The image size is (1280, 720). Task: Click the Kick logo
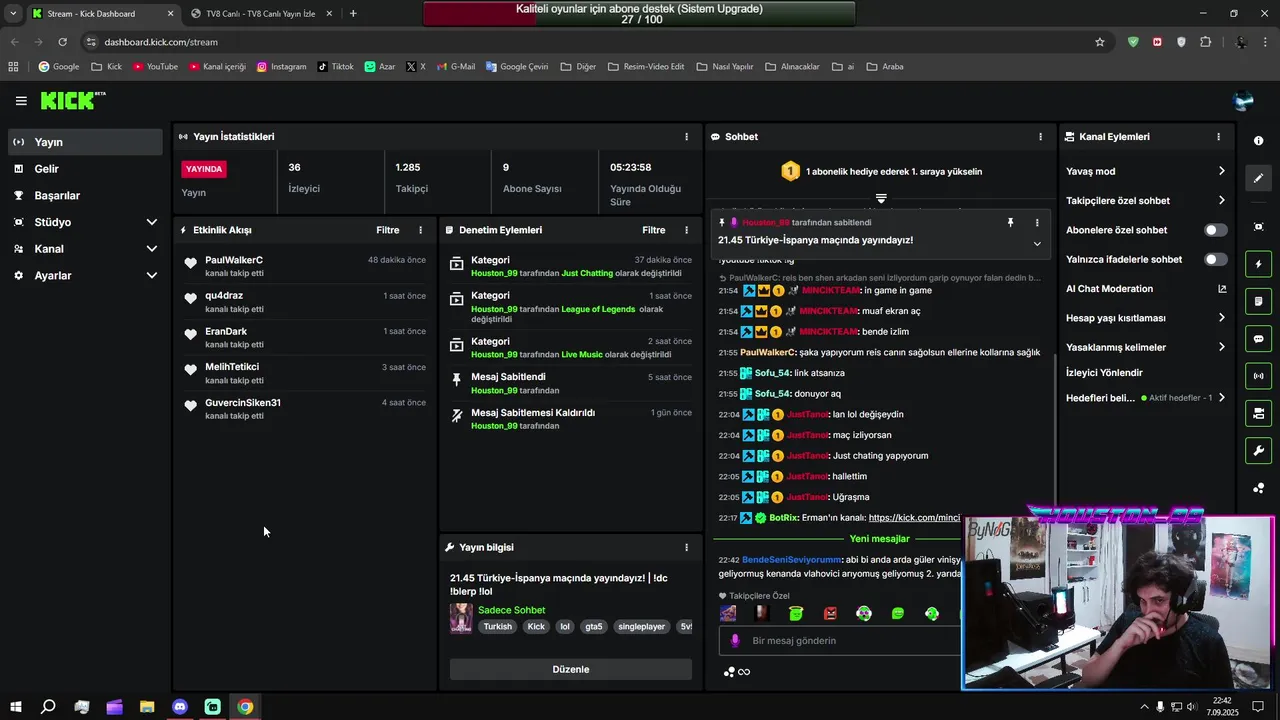(72, 100)
